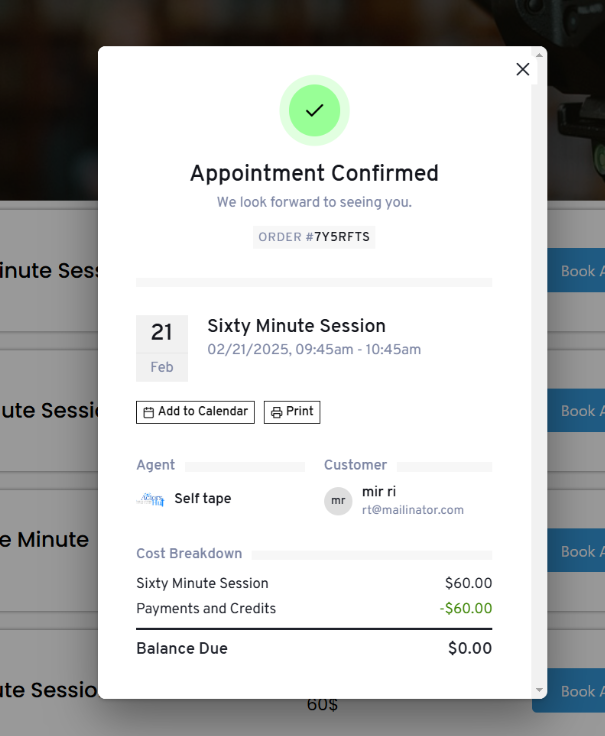Click the third Book button on right

pyautogui.click(x=576, y=551)
